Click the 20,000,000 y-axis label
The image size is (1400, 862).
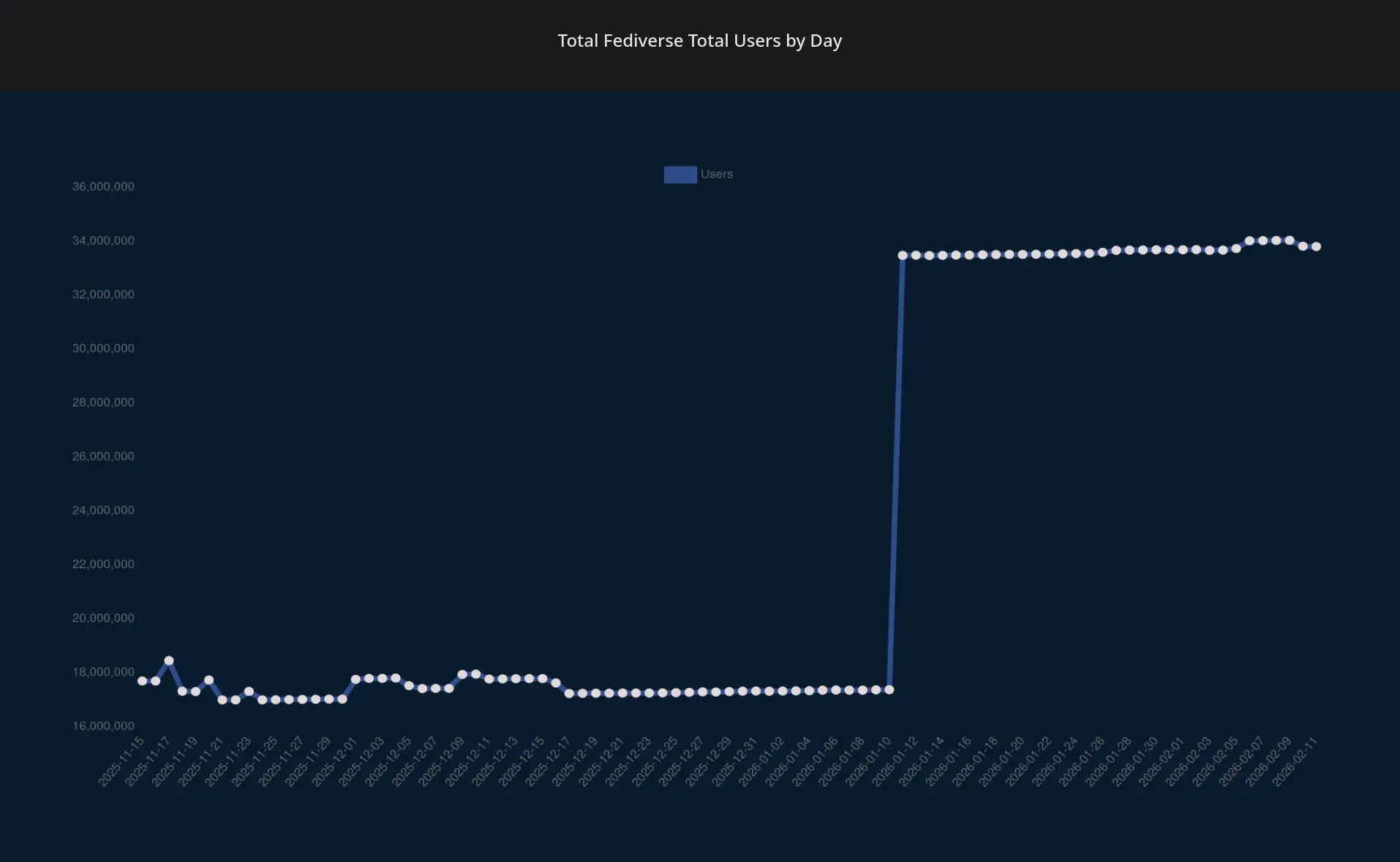(103, 619)
